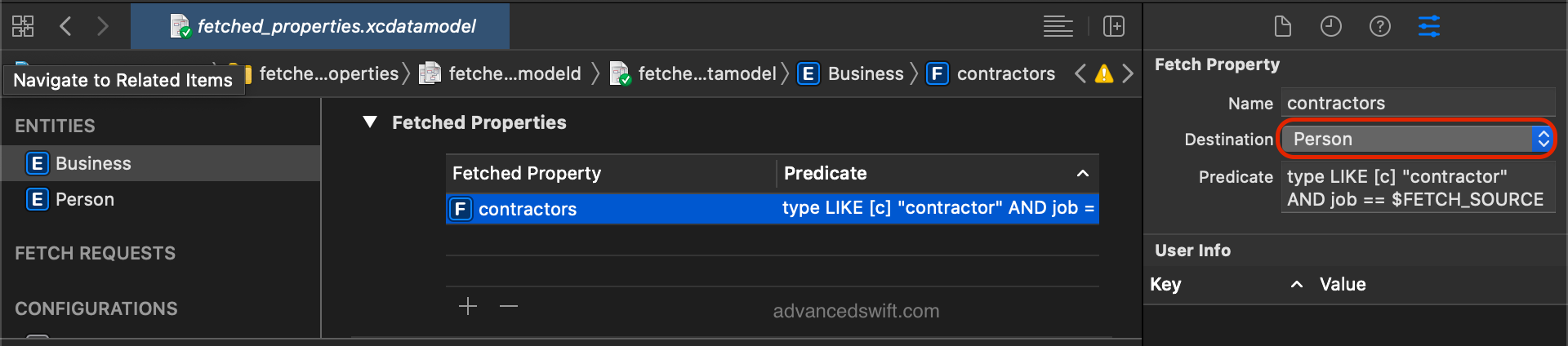This screenshot has height=346, width=1568.
Task: Add an editor pane on right
Action: point(1114,26)
